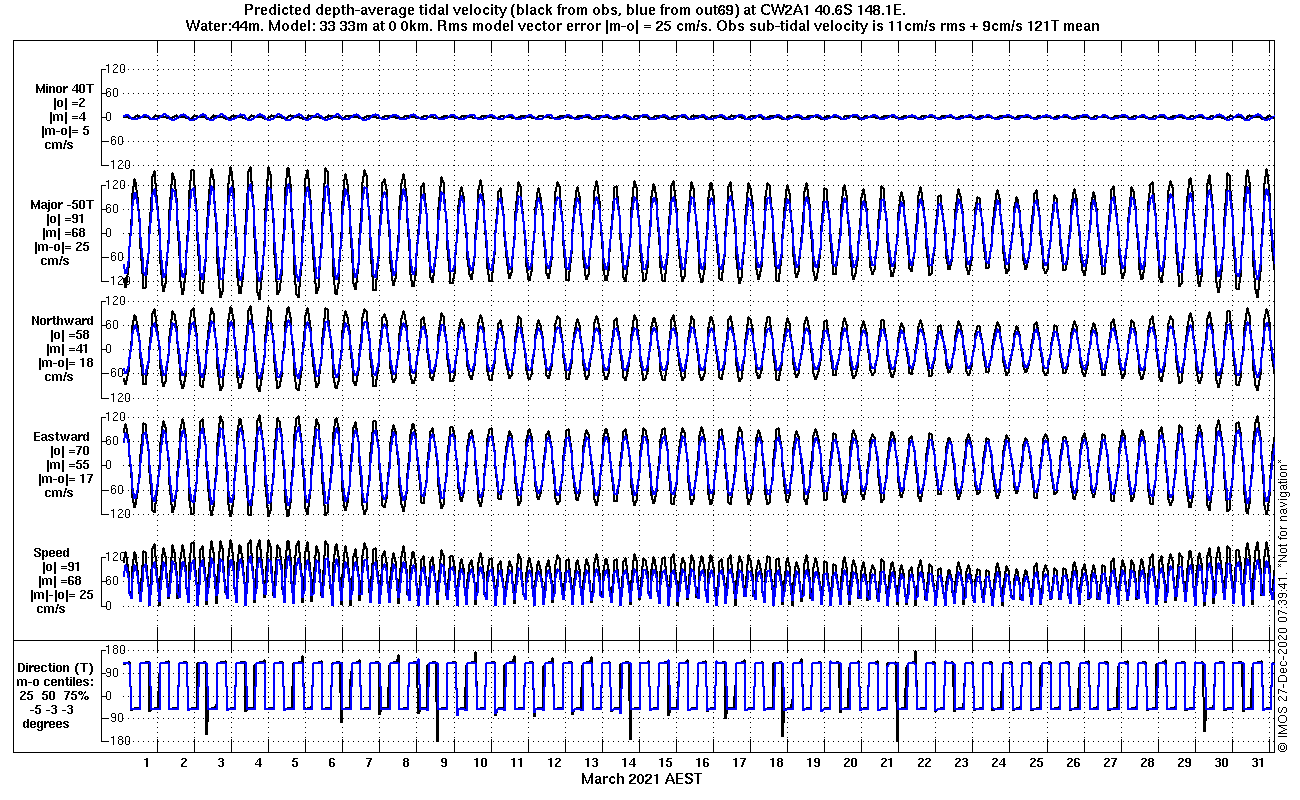Click date tick '12' on the x-axis
The width and height of the screenshot is (1300, 800).
[554, 763]
